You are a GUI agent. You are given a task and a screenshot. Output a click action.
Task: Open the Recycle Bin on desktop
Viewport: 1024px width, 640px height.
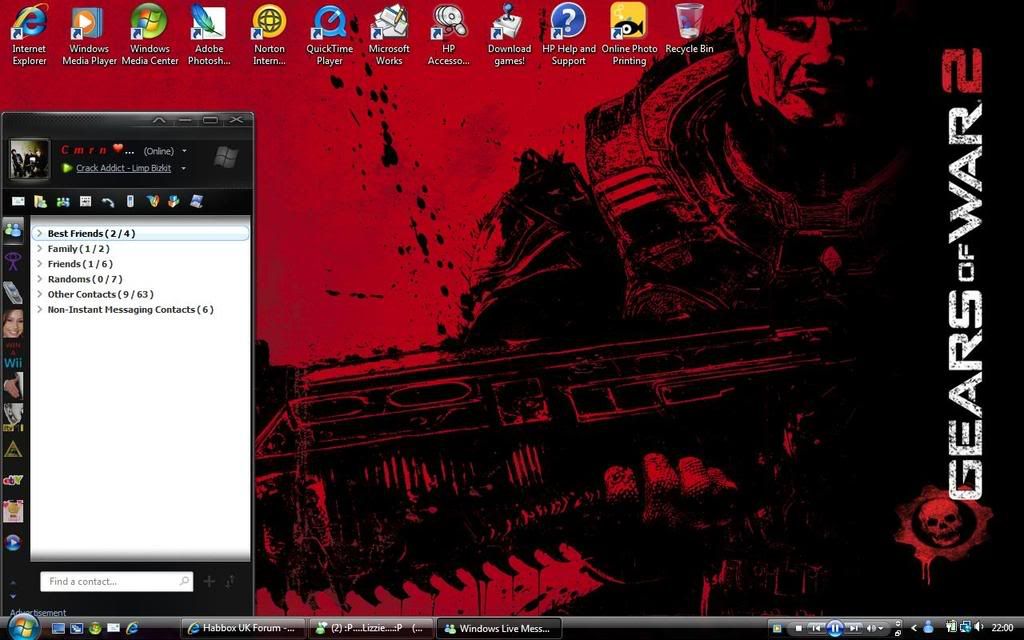[x=689, y=34]
